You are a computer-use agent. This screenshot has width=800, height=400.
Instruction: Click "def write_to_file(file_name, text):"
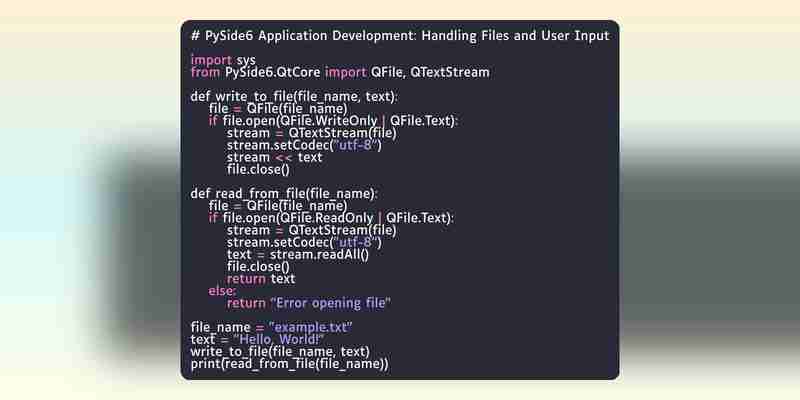[x=293, y=96]
